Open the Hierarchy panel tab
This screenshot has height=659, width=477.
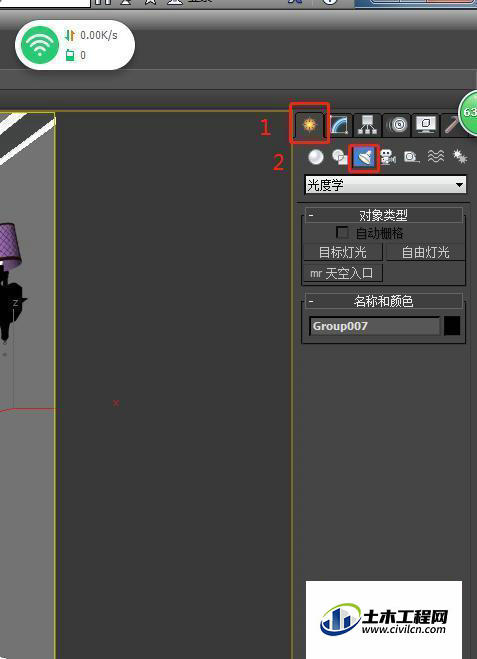(x=367, y=125)
